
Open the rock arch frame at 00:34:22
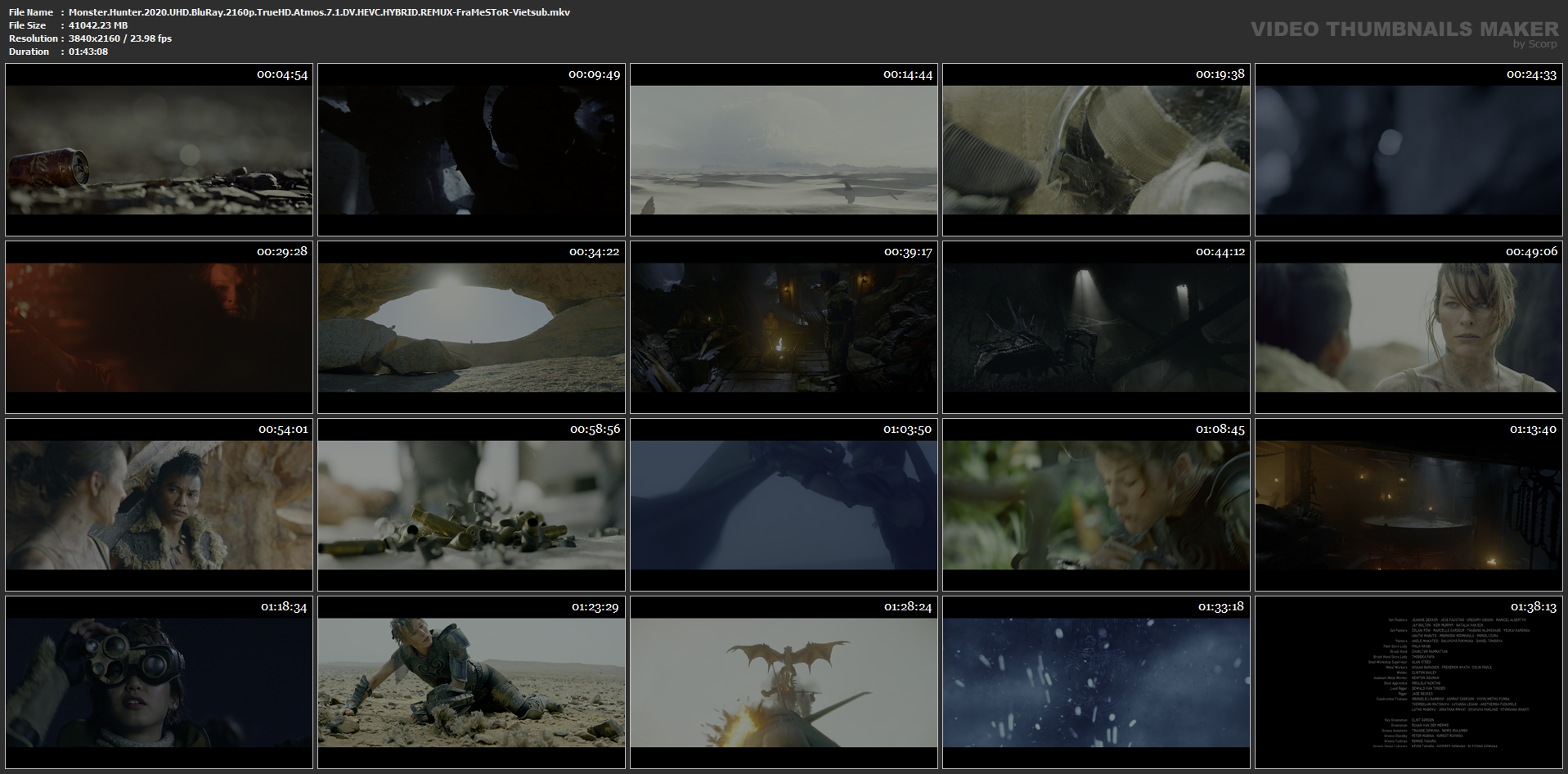click(471, 327)
